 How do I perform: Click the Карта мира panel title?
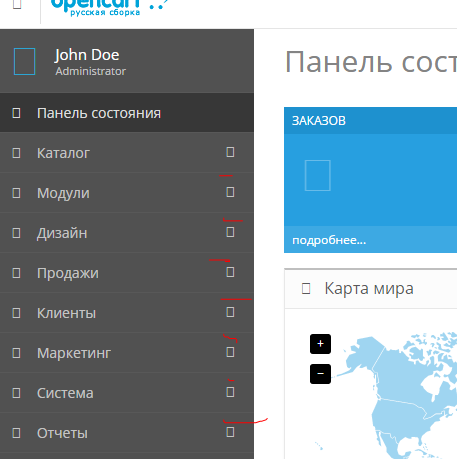(369, 288)
